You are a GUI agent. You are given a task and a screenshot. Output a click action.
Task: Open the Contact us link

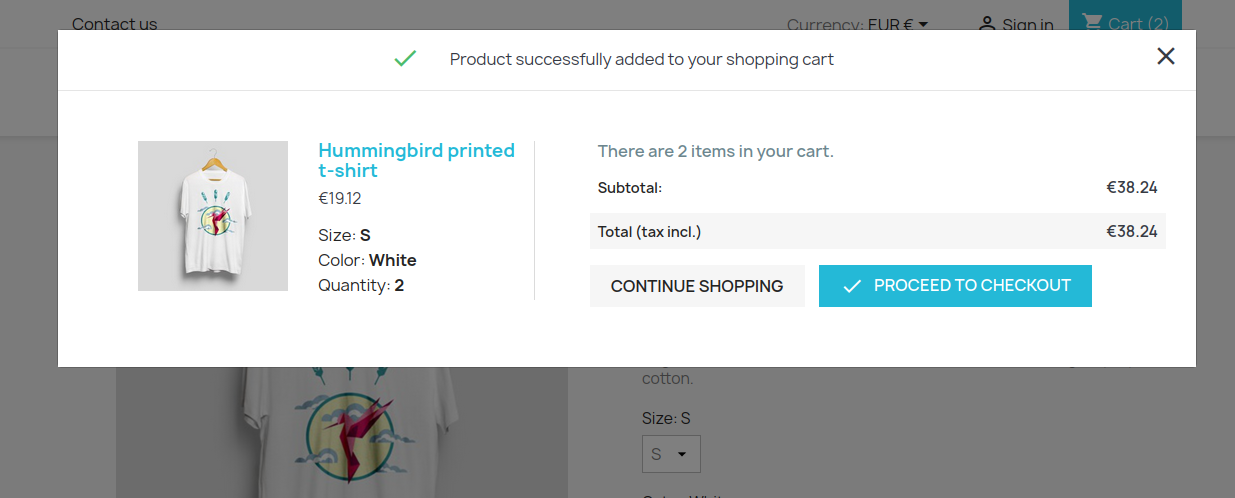(115, 24)
